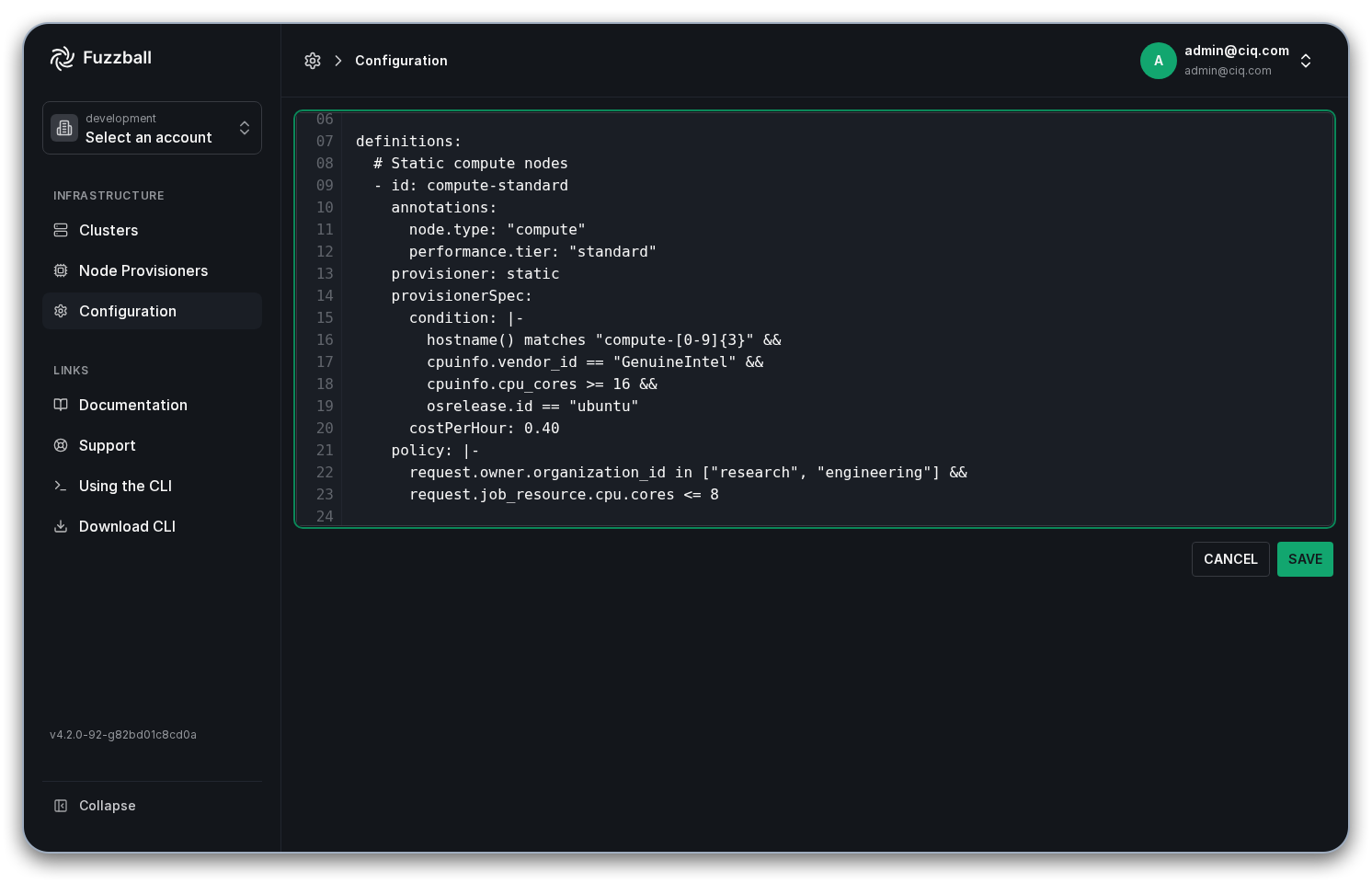Click the Fuzzball swirl logo icon
The height and width of the screenshot is (883, 1372).
tap(62, 58)
